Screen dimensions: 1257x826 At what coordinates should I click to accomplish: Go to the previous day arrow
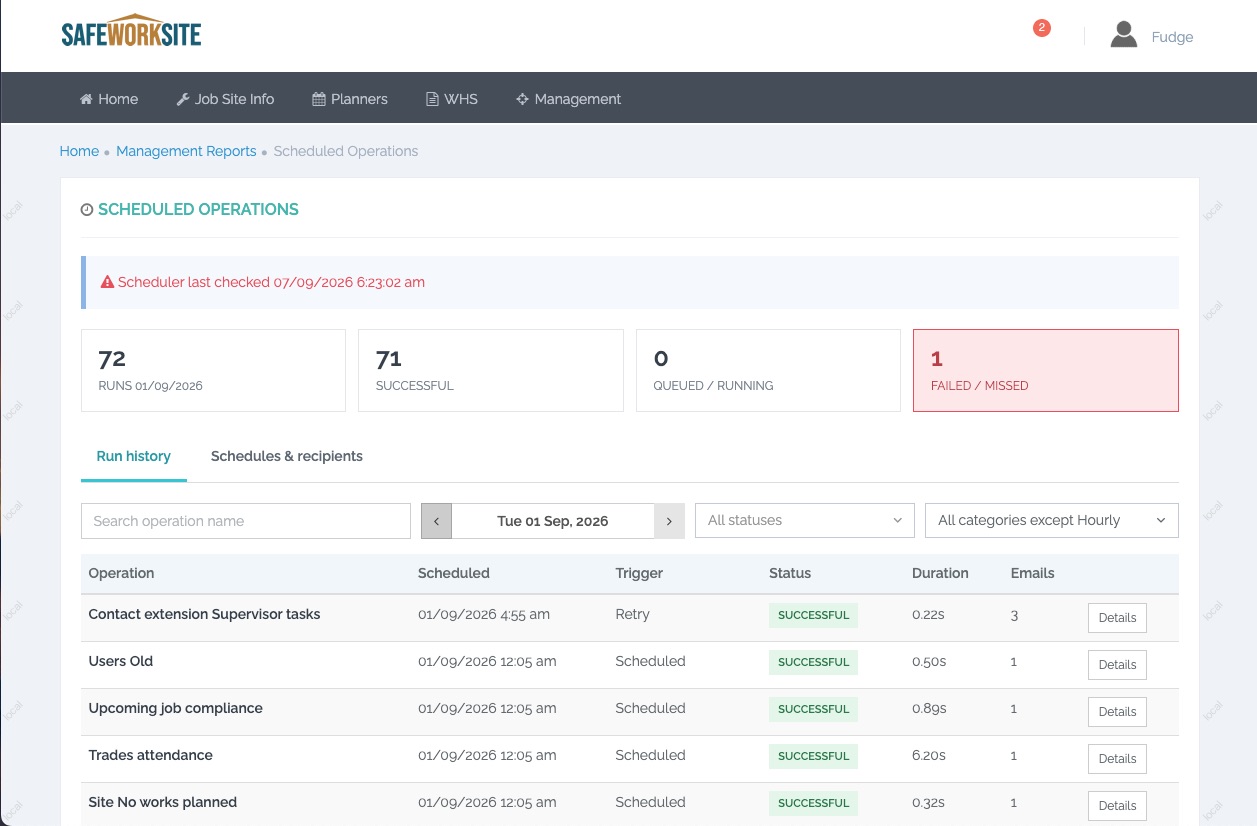(x=436, y=521)
